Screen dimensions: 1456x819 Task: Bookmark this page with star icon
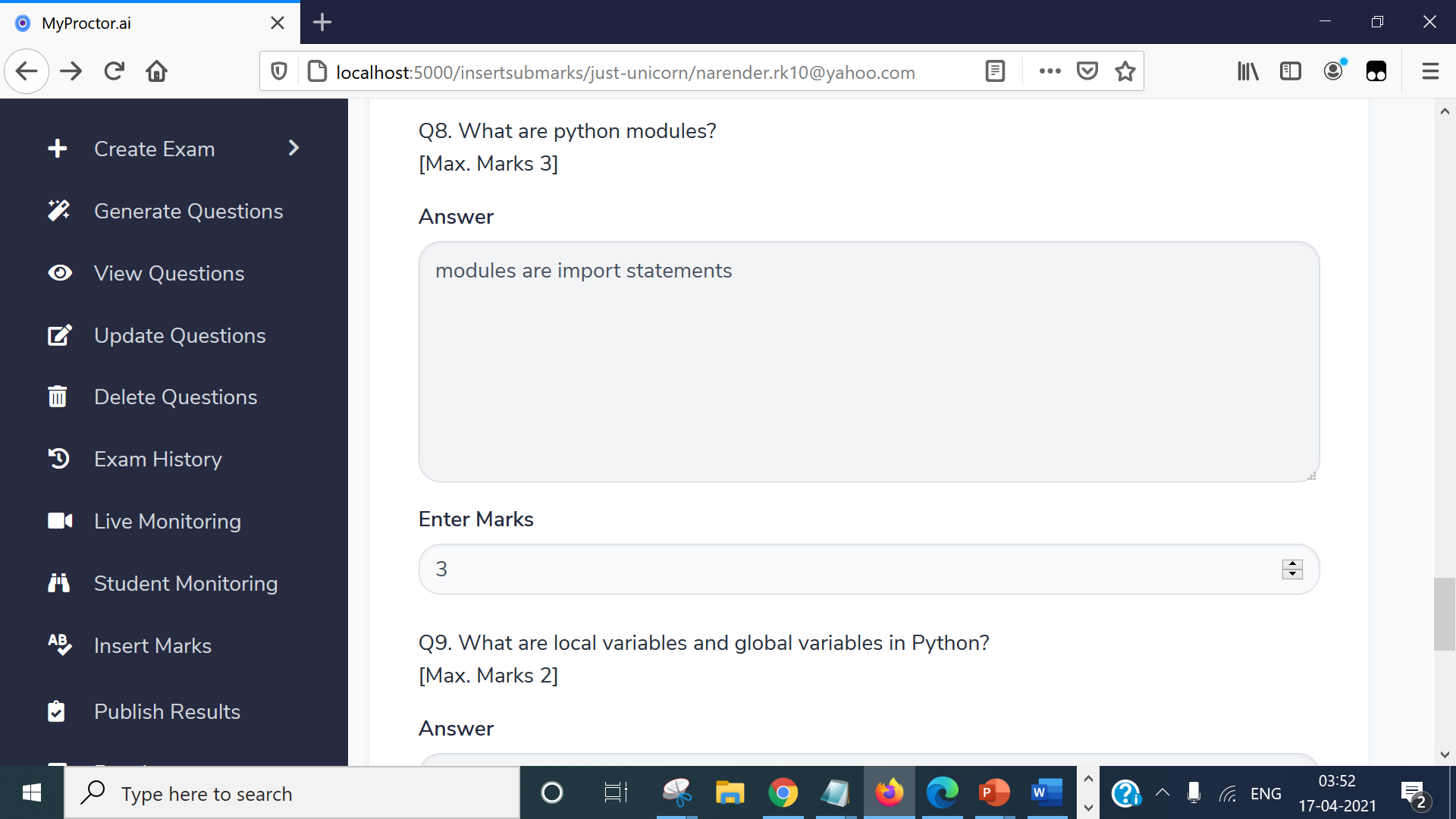coord(1125,71)
